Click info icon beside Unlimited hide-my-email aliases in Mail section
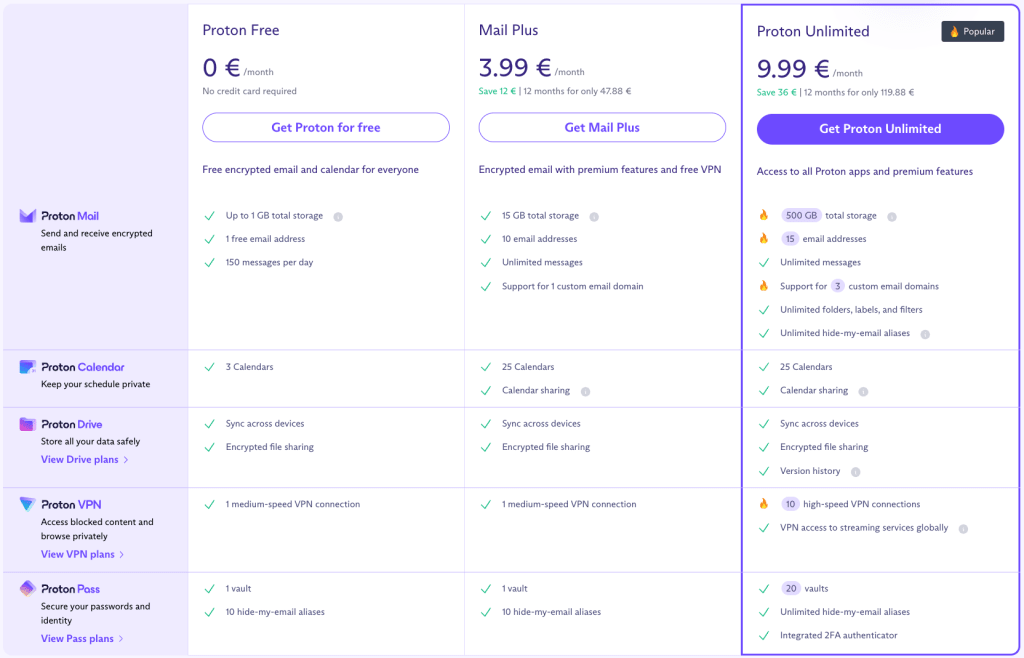This screenshot has height=658, width=1024. [925, 334]
